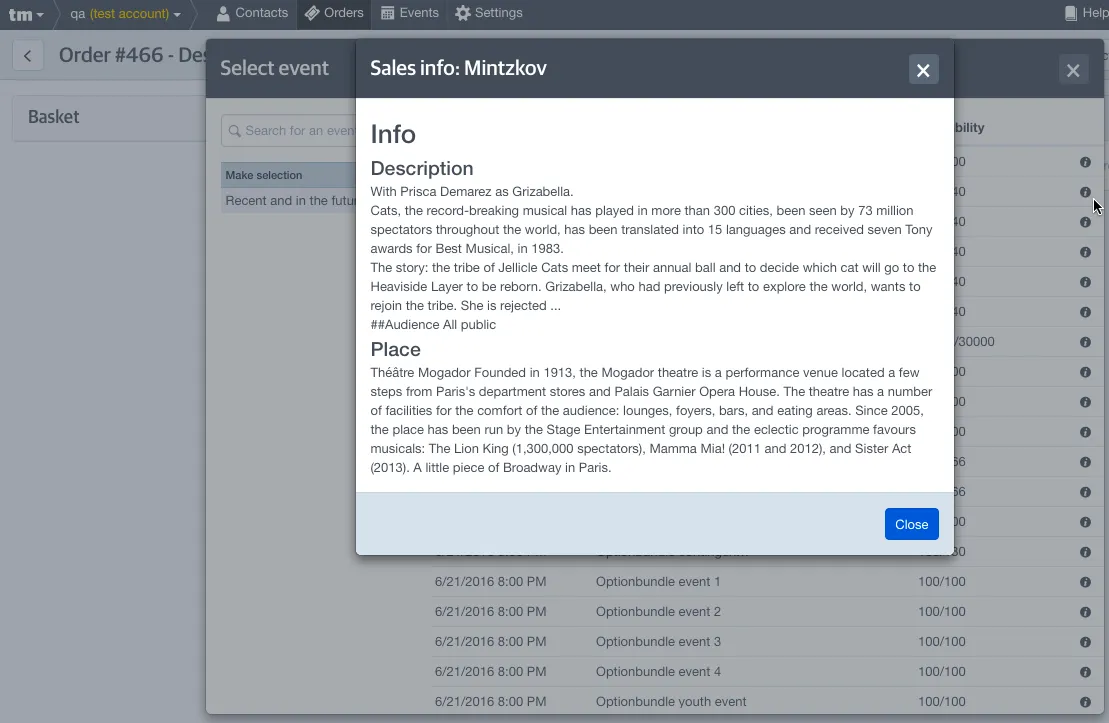Select the Make selection filter header

(x=290, y=175)
